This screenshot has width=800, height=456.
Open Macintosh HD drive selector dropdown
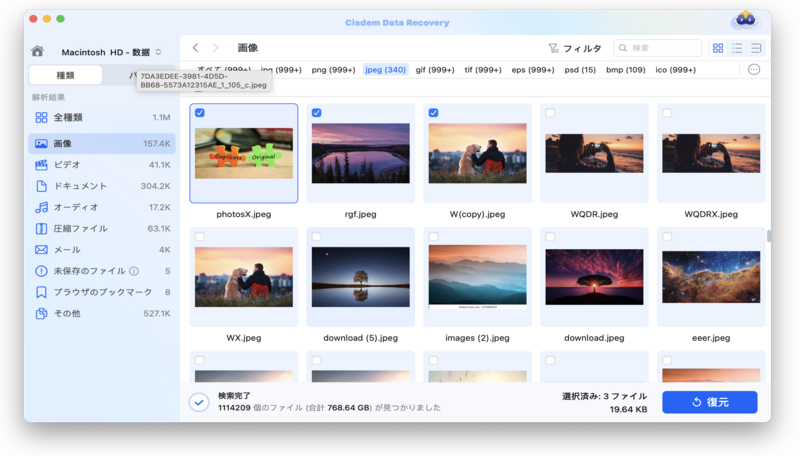point(111,52)
